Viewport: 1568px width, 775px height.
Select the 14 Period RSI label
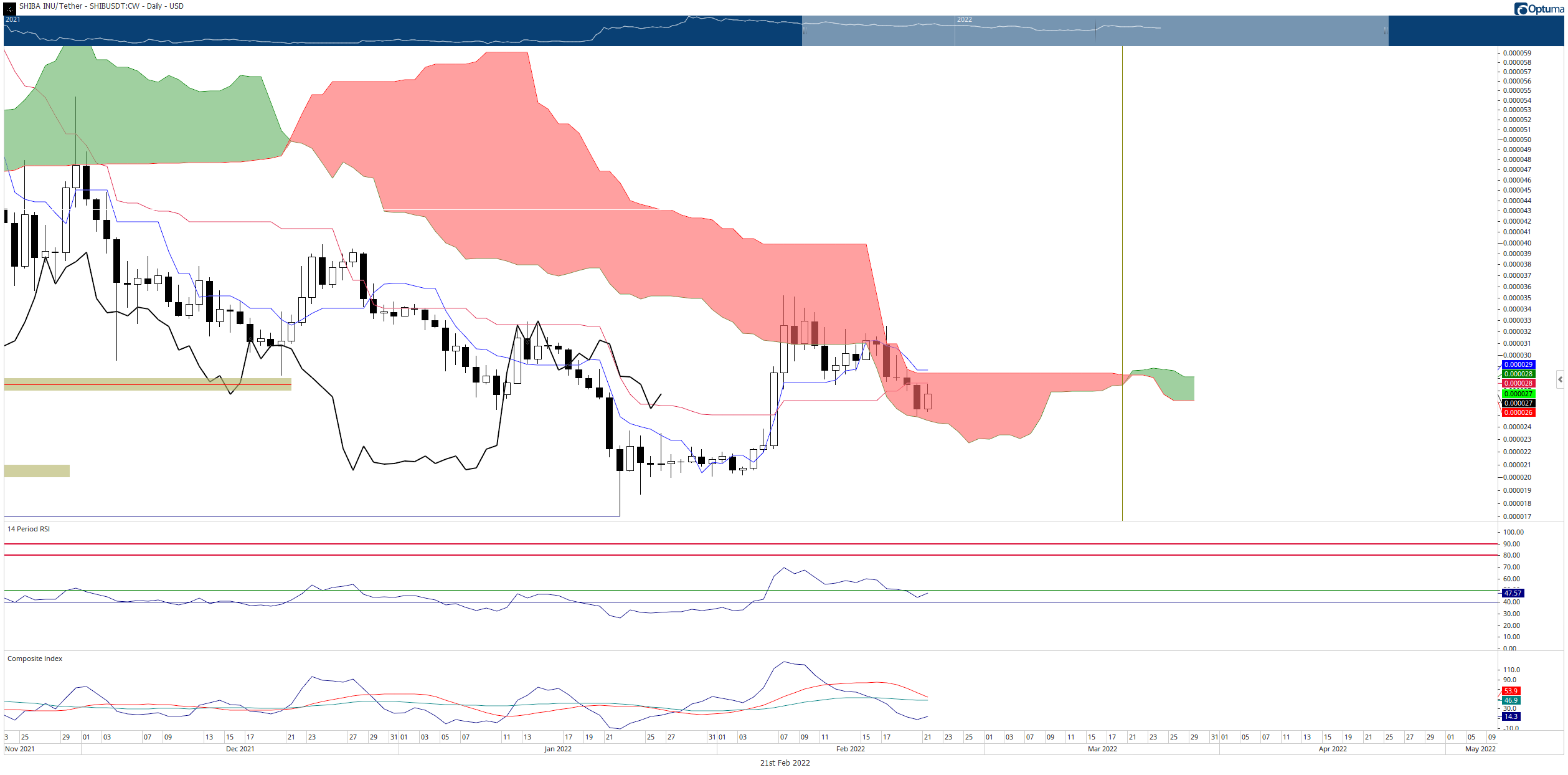[x=29, y=529]
